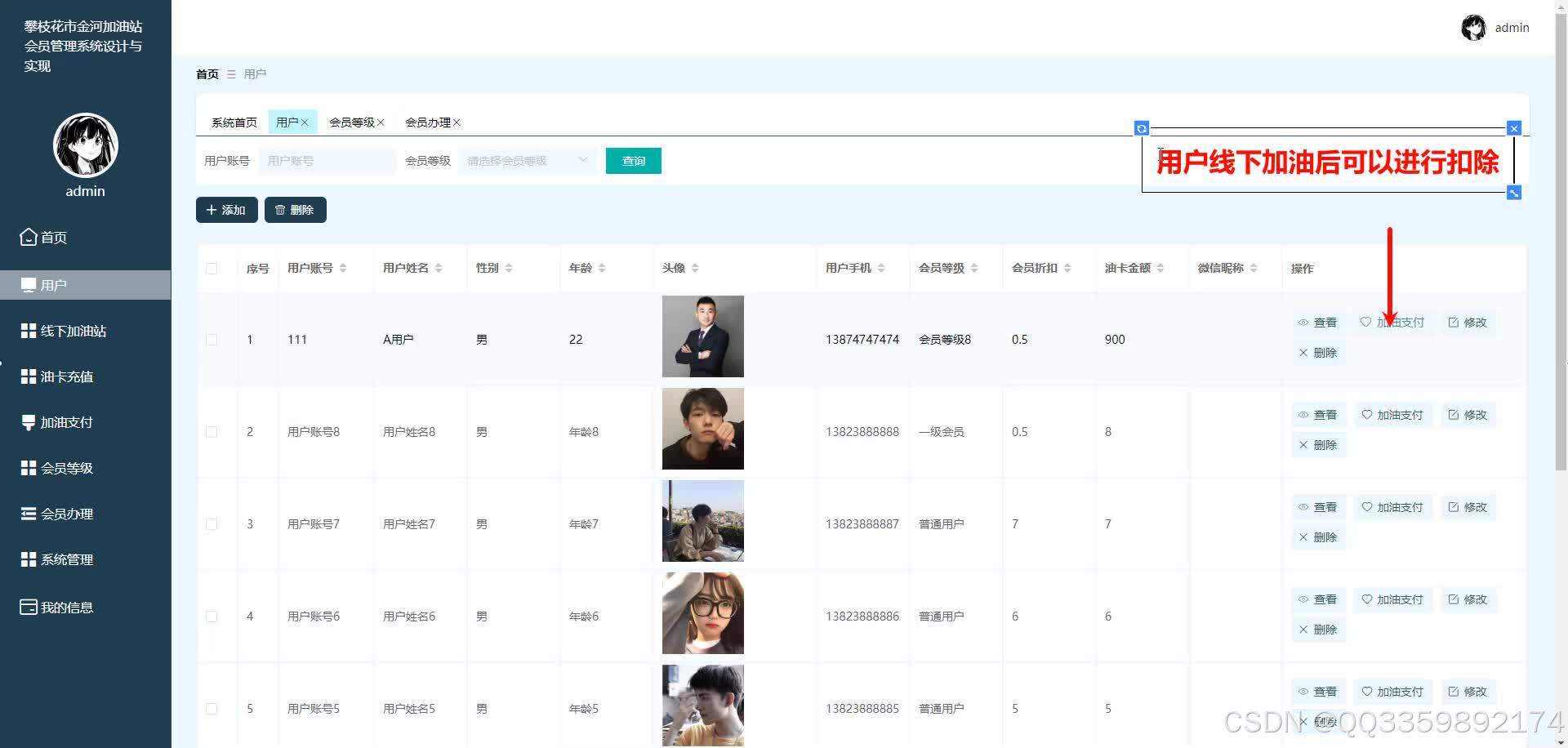Open 首页 in the sidebar
Viewport: 1568px width, 748px height.
pos(44,238)
